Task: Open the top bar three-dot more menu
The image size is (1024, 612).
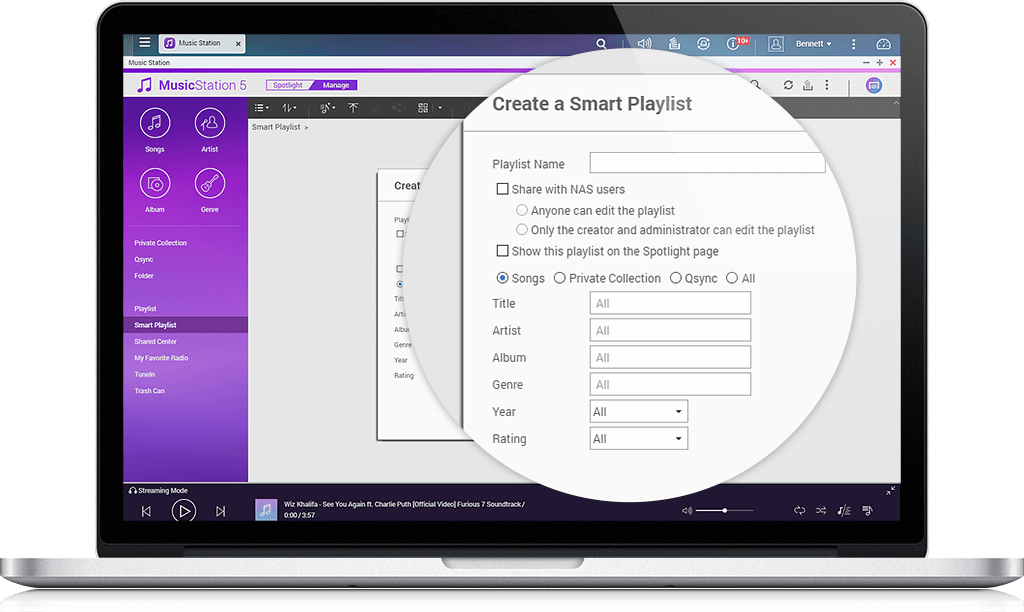Action: (853, 44)
